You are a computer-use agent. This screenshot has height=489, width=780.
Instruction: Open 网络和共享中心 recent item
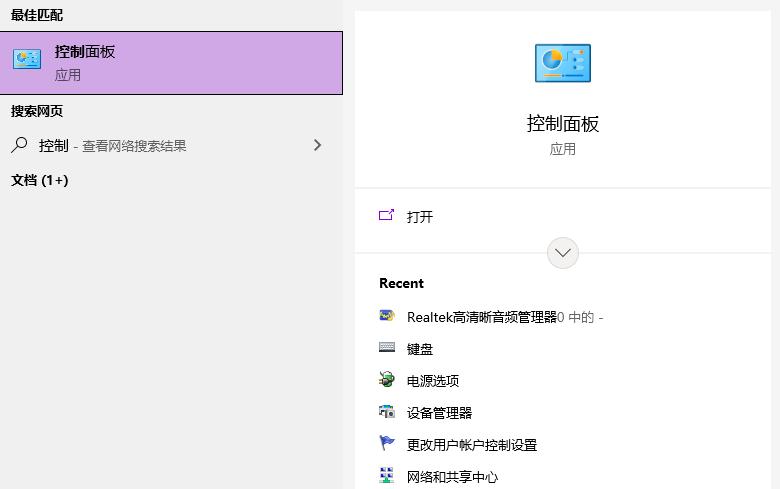(452, 477)
